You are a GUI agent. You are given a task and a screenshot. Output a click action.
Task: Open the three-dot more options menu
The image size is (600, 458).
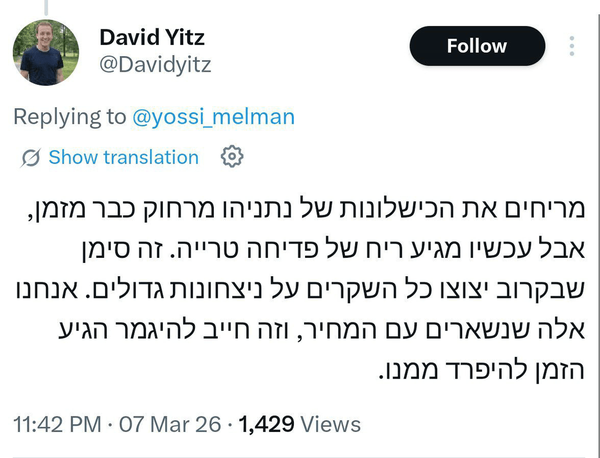(x=571, y=46)
